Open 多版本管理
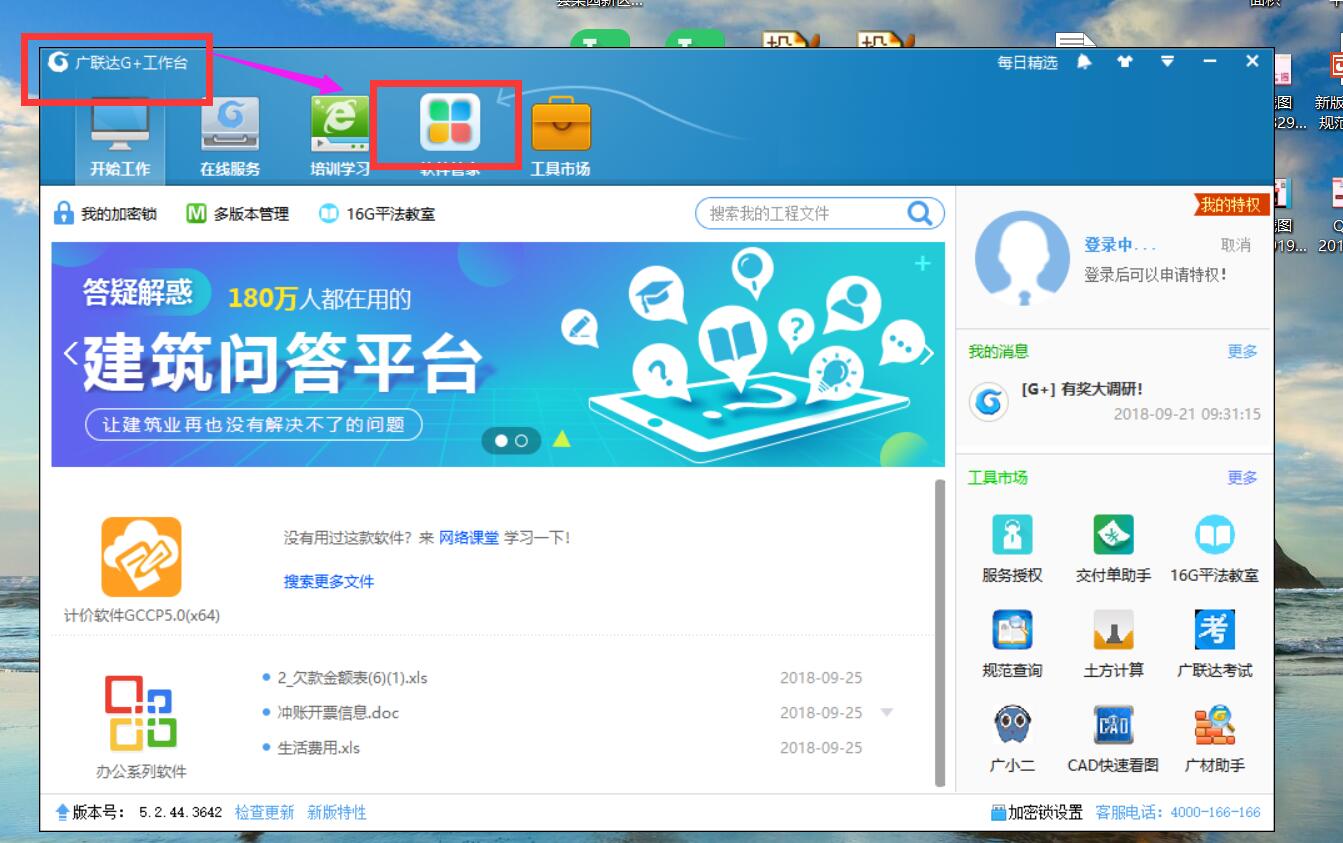Screen dimensions: 1343x843 pos(237,213)
